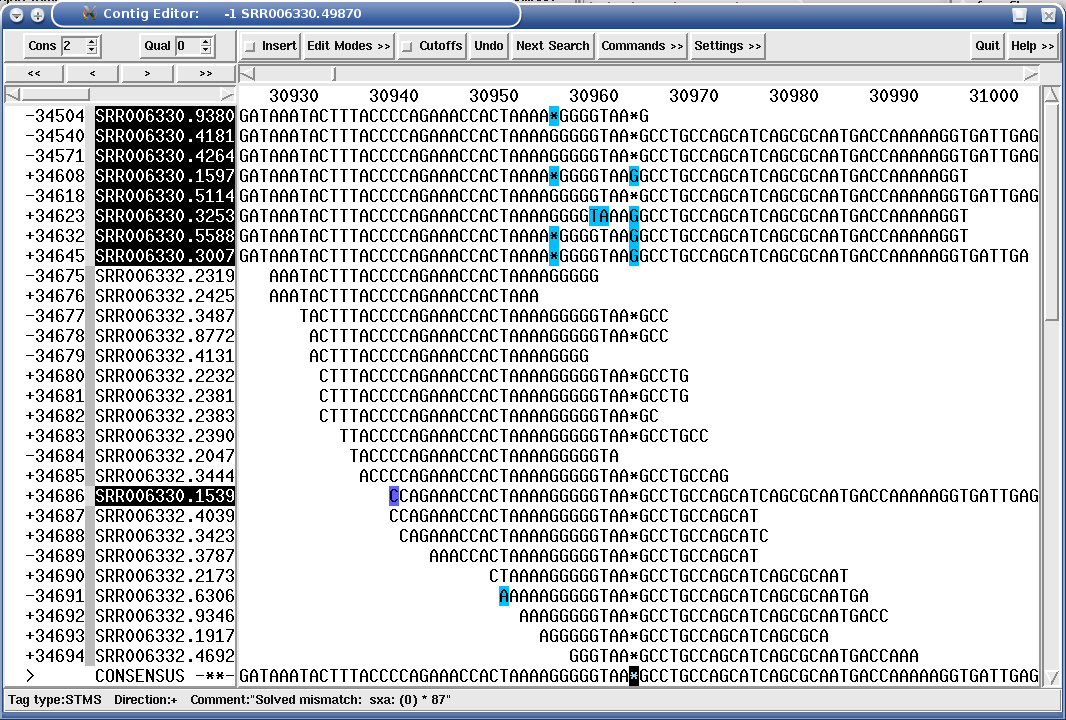The width and height of the screenshot is (1066, 720).
Task: Click the horizontal sequence scrollbar thumb
Action: point(333,73)
